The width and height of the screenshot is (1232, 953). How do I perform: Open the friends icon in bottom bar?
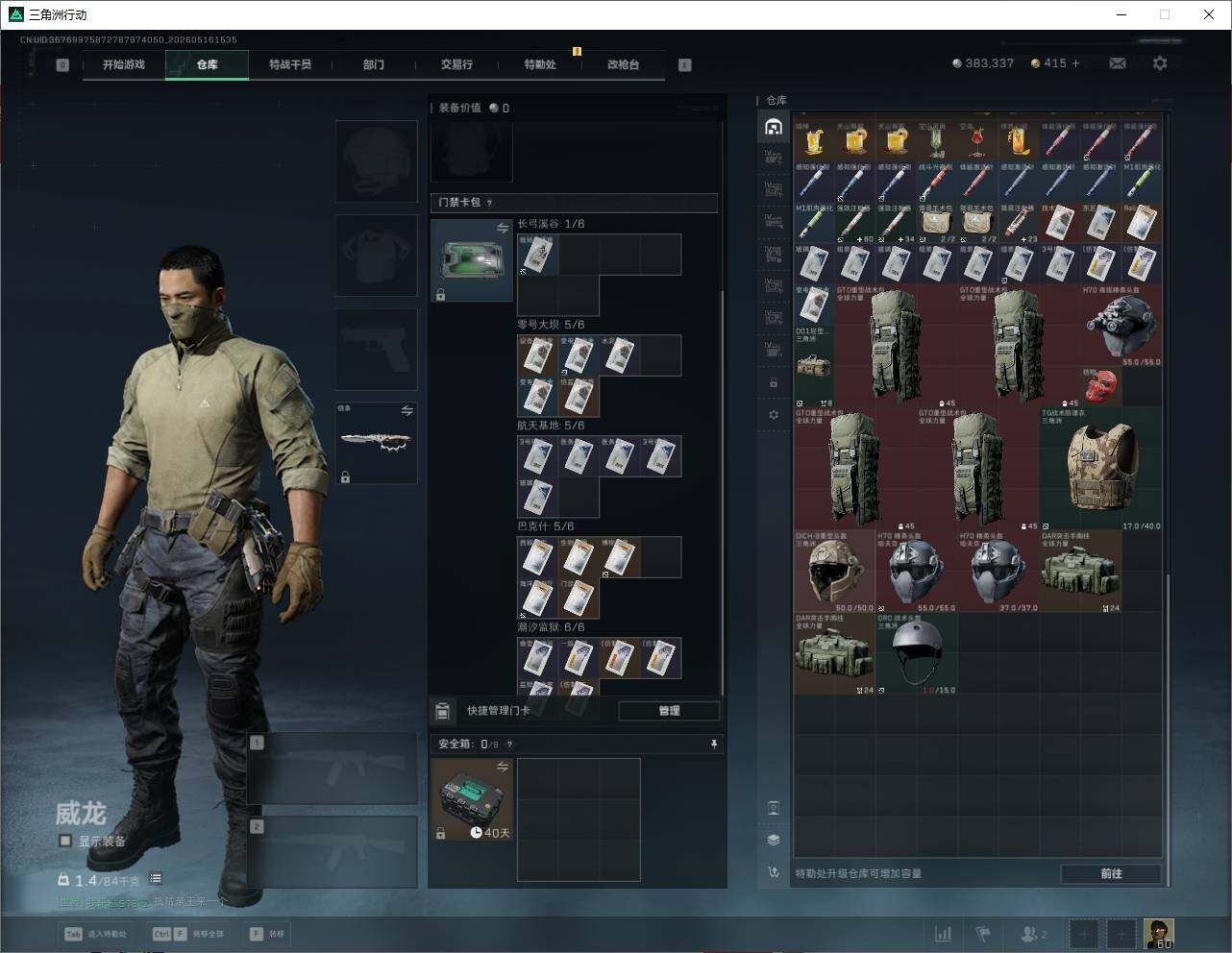1033,934
